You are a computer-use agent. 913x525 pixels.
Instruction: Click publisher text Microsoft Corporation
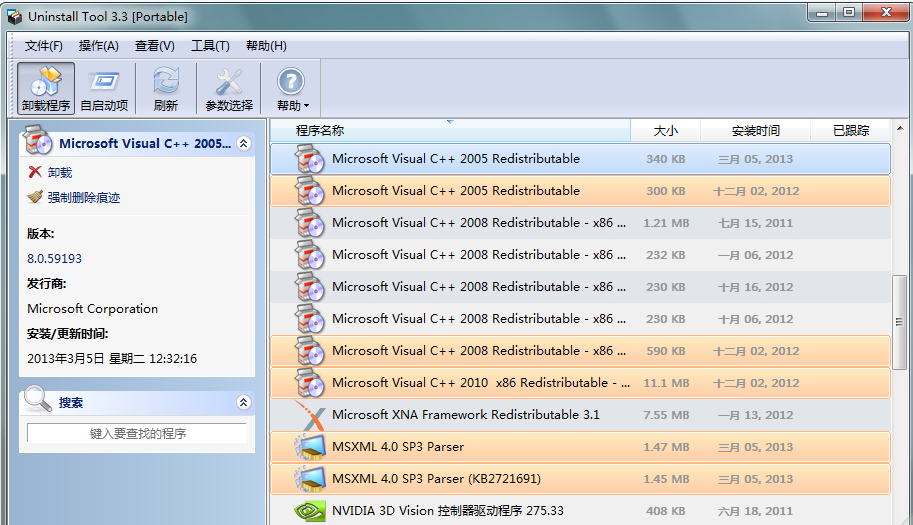tap(93, 308)
